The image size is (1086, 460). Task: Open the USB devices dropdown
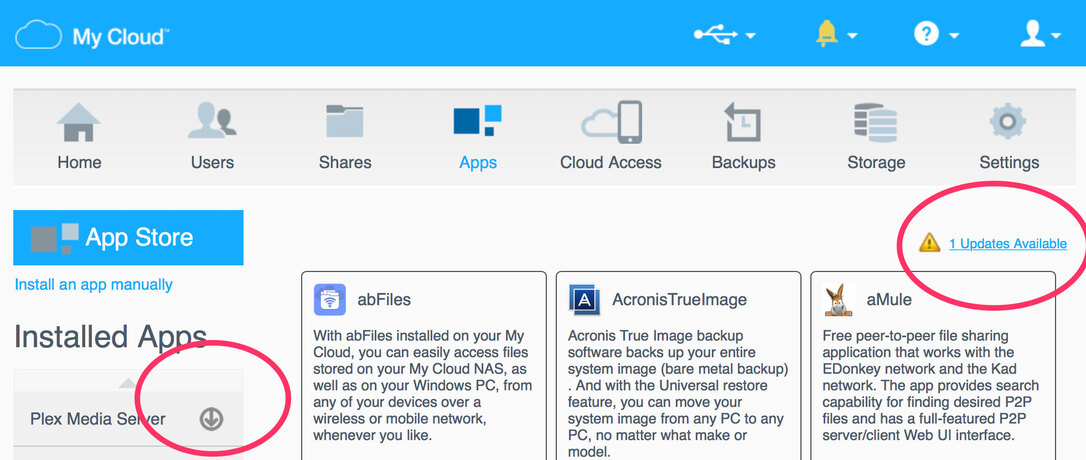coord(724,33)
